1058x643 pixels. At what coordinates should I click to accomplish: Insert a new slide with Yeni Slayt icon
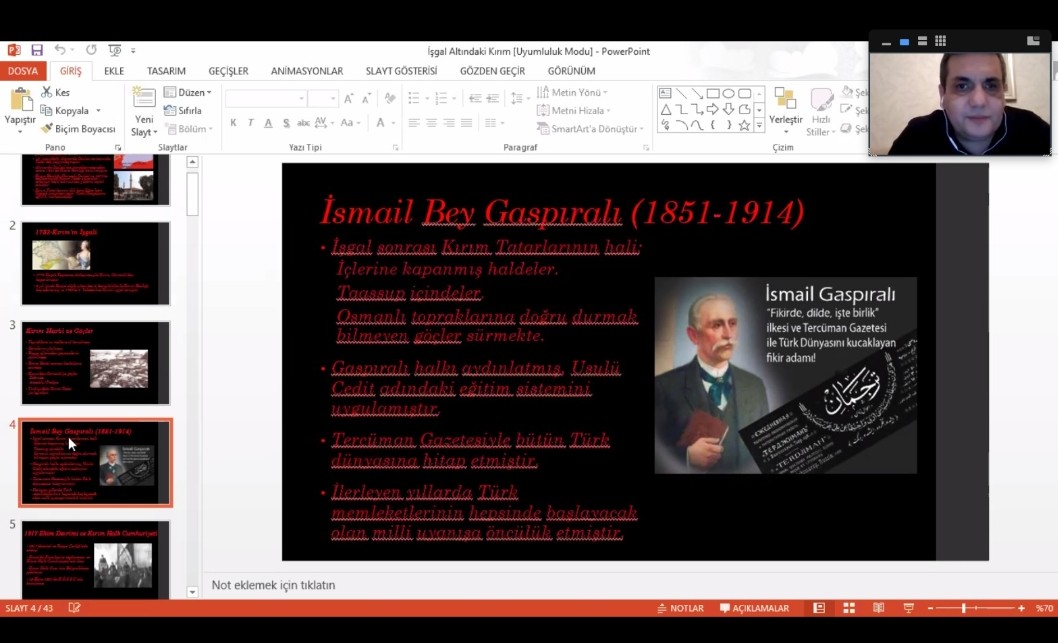[144, 98]
